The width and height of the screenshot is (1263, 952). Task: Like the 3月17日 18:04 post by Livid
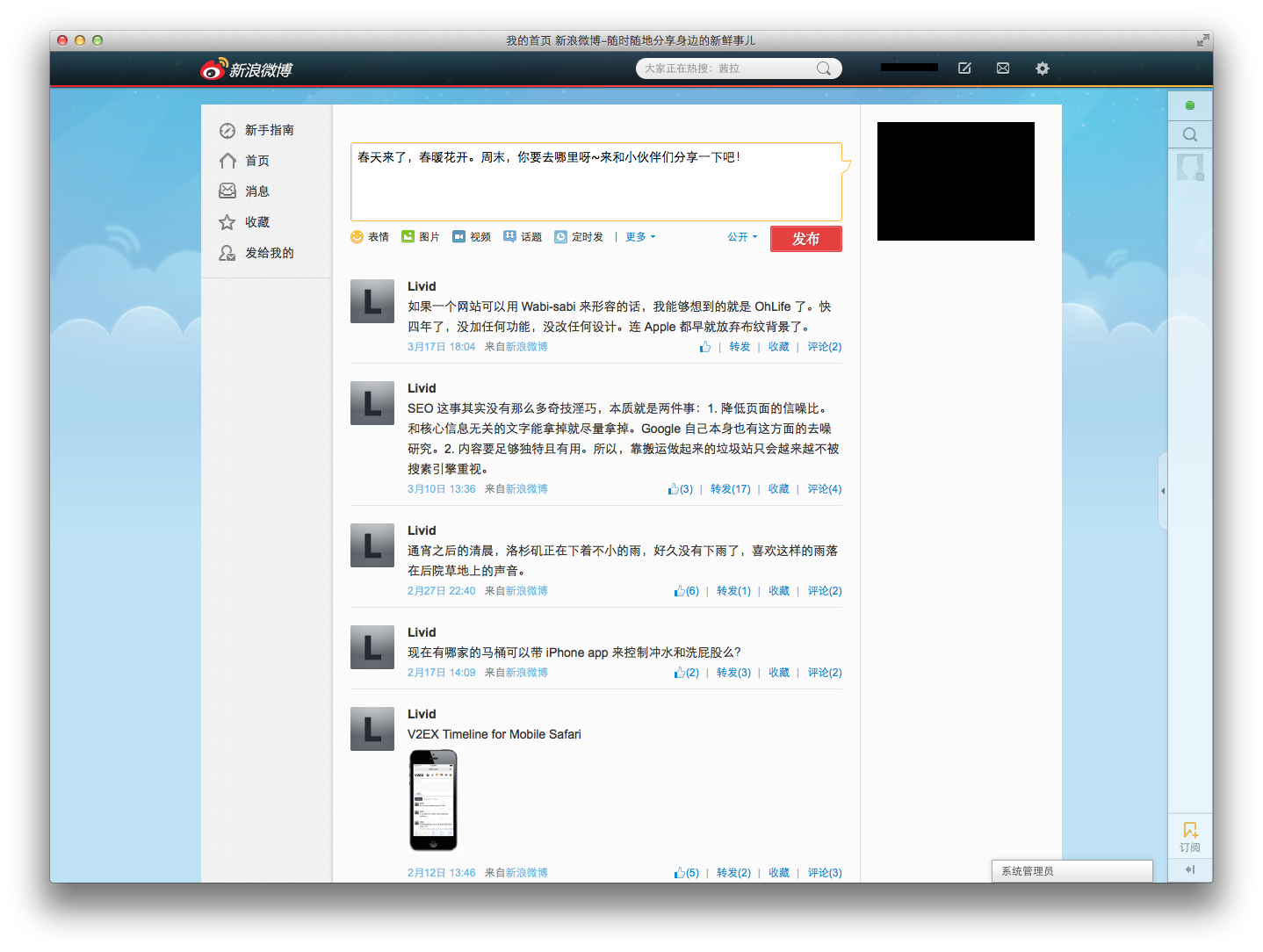click(x=704, y=347)
